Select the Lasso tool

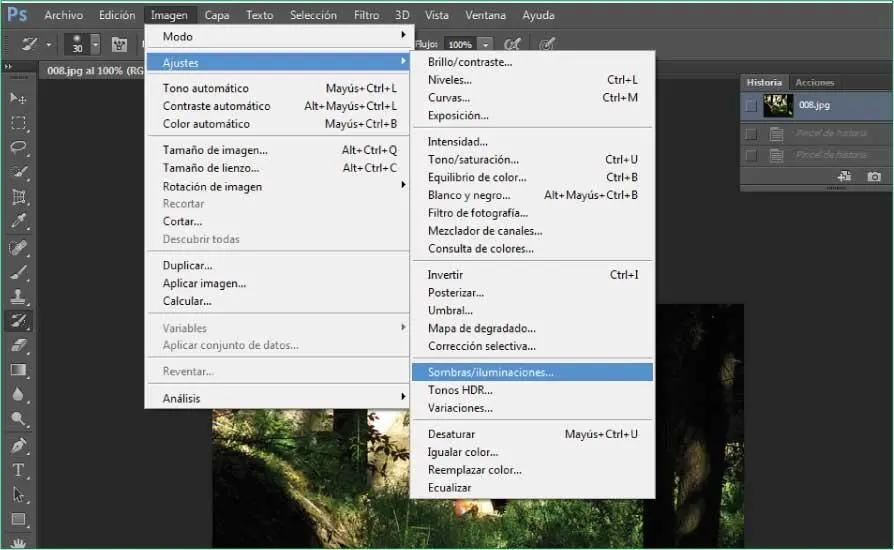[18, 148]
